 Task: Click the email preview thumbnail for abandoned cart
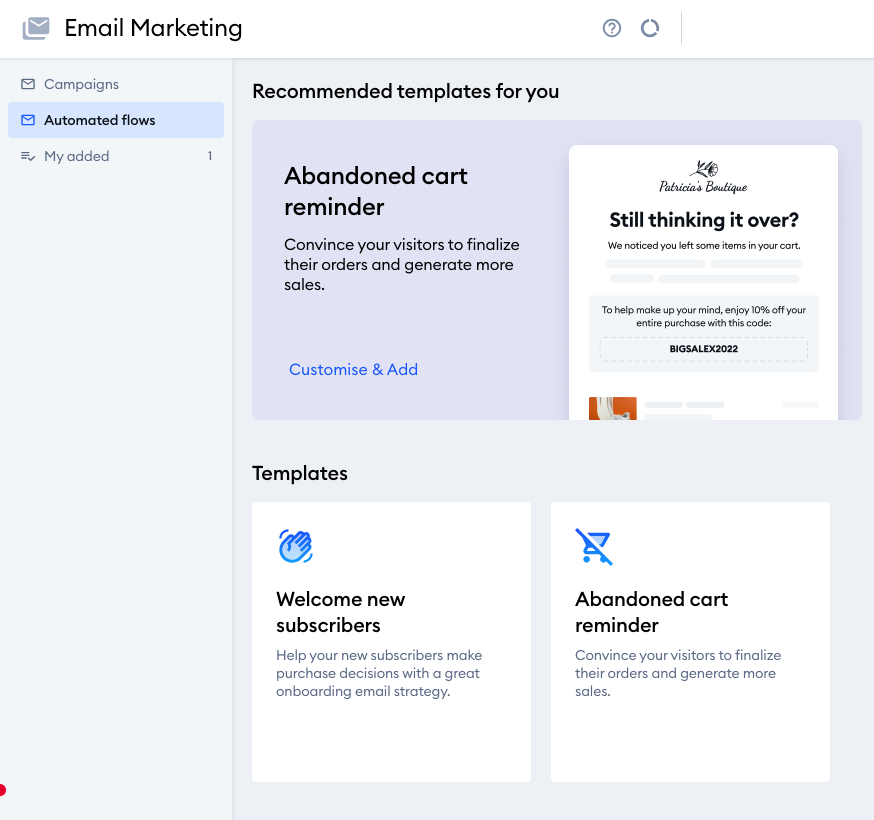(703, 283)
